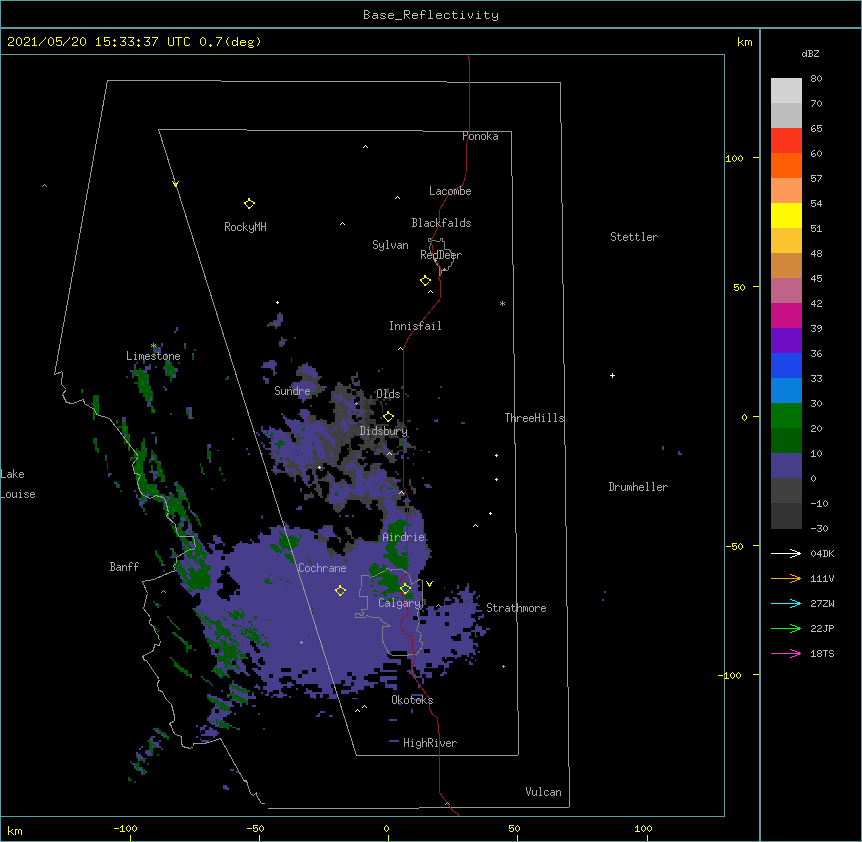The width and height of the screenshot is (862, 842).
Task: Pick the brown swatch above 45 dBZ
Action: (786, 265)
